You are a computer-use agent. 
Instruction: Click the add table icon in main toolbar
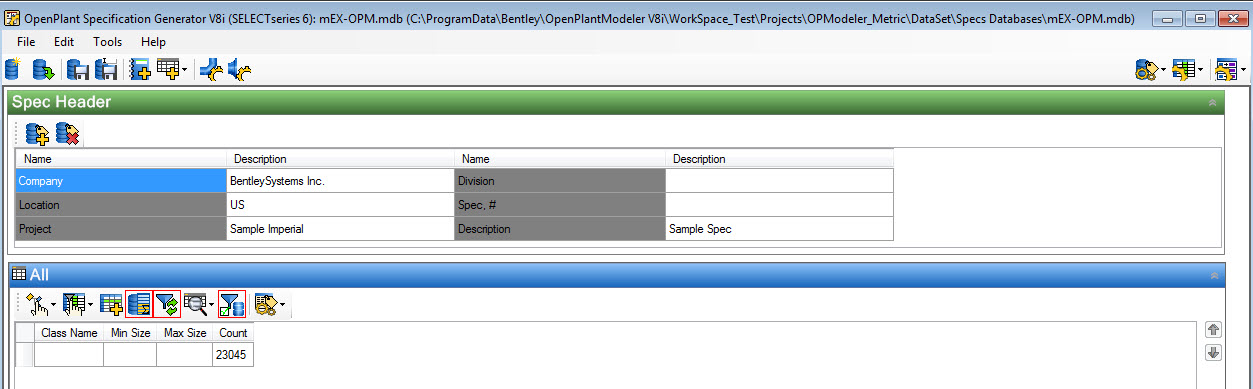coord(167,69)
